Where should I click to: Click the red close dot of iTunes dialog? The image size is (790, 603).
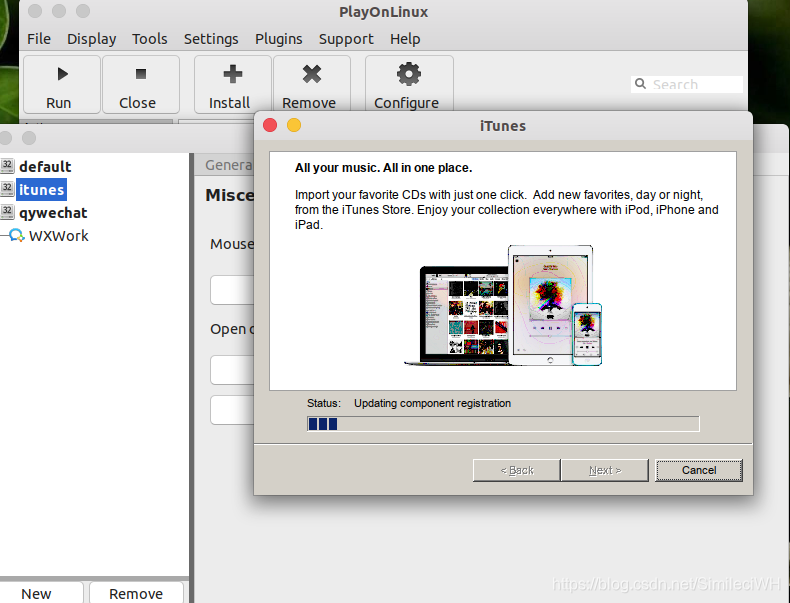(x=270, y=125)
